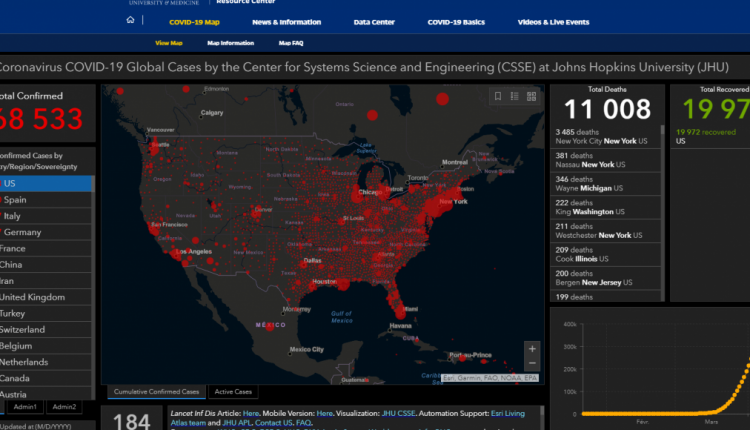750x430 pixels.
Task: Click the 3 485 deaths New York City entry
Action: (606, 136)
